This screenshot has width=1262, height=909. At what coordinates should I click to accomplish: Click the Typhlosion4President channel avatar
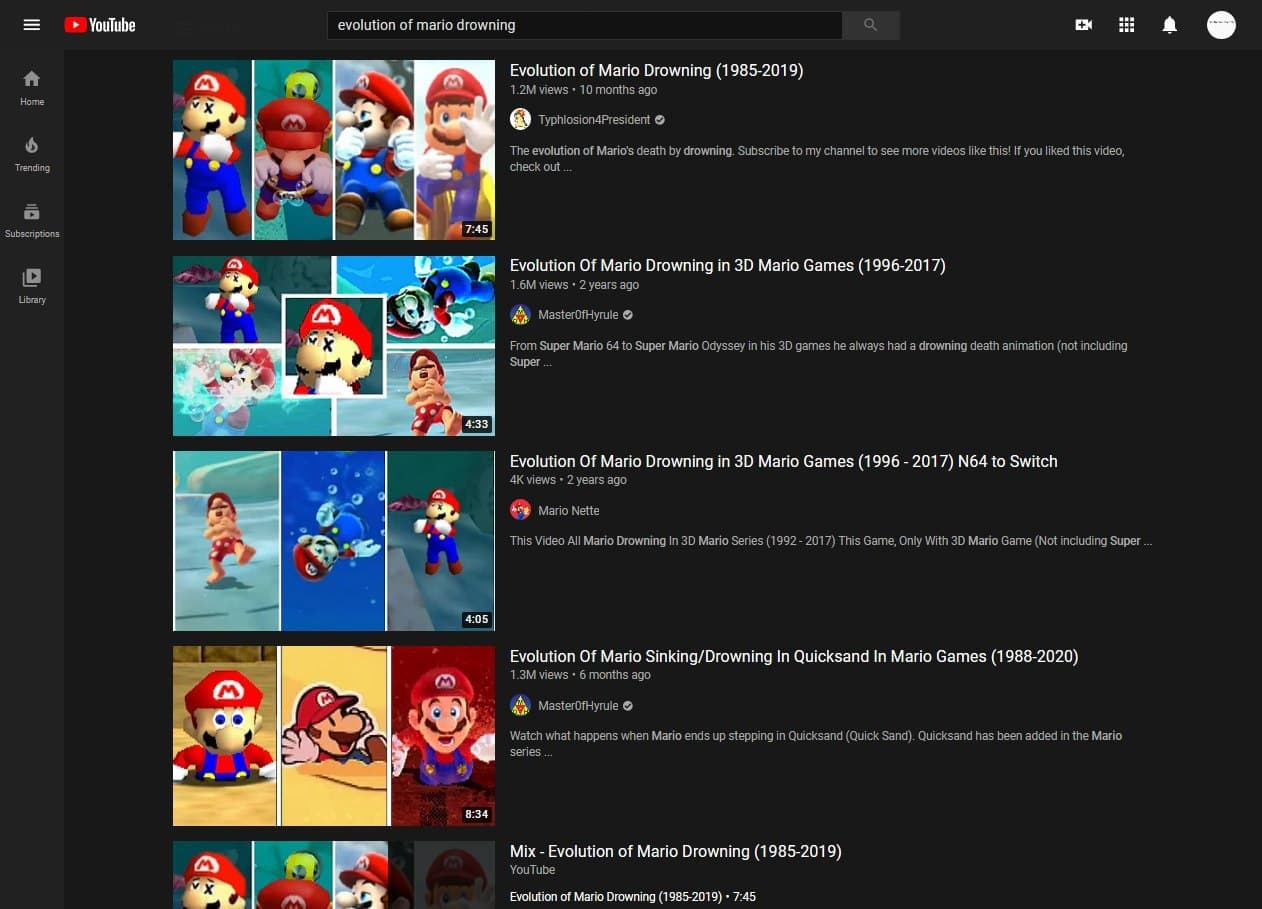pos(520,119)
